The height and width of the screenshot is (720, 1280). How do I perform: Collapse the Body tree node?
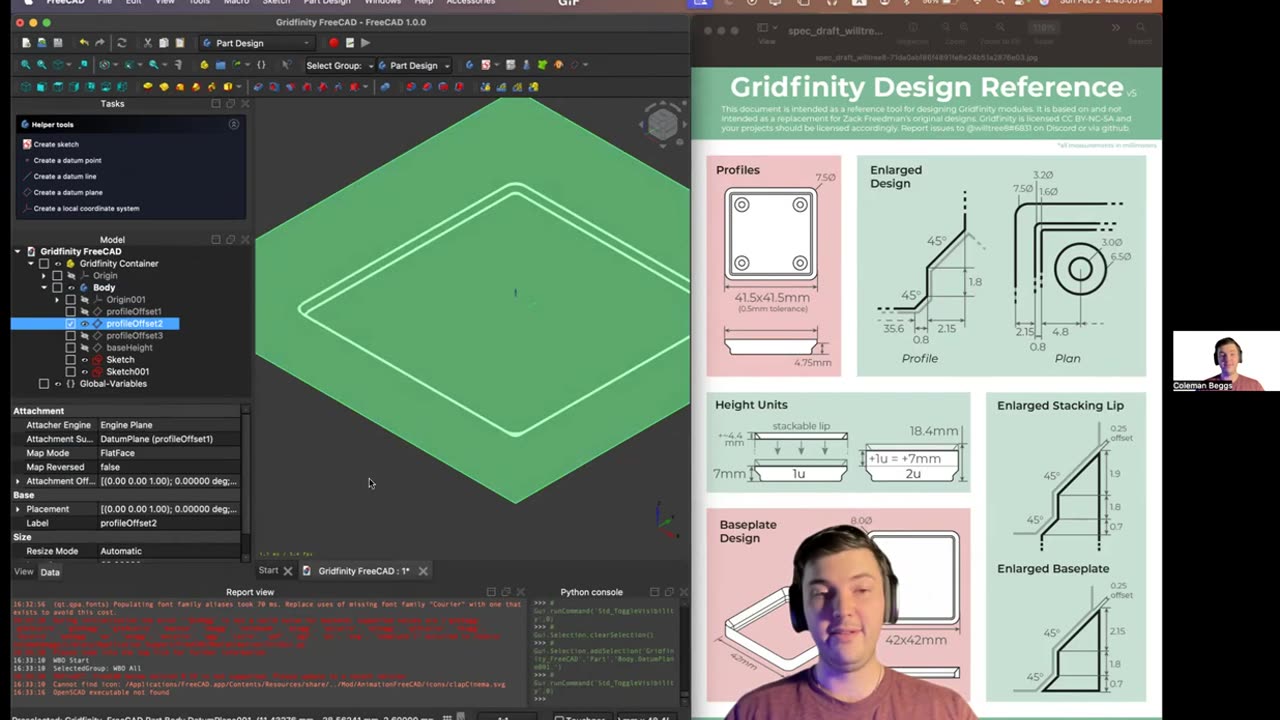pyautogui.click(x=43, y=288)
